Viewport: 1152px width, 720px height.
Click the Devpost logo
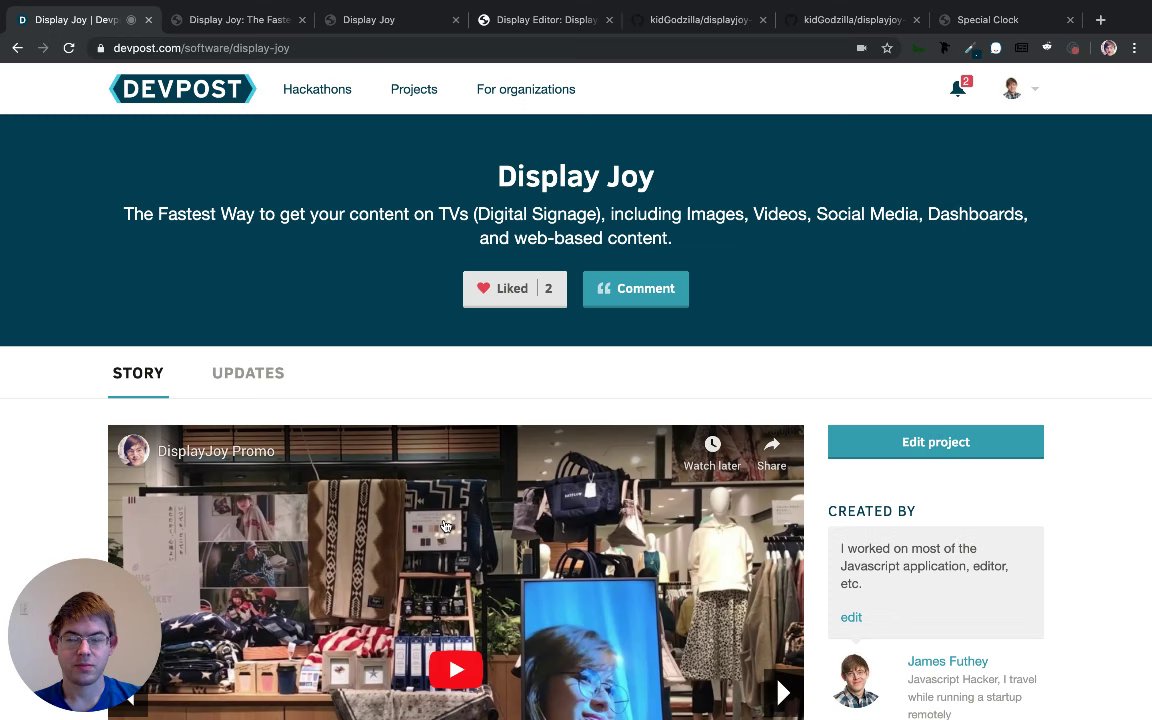pyautogui.click(x=182, y=88)
